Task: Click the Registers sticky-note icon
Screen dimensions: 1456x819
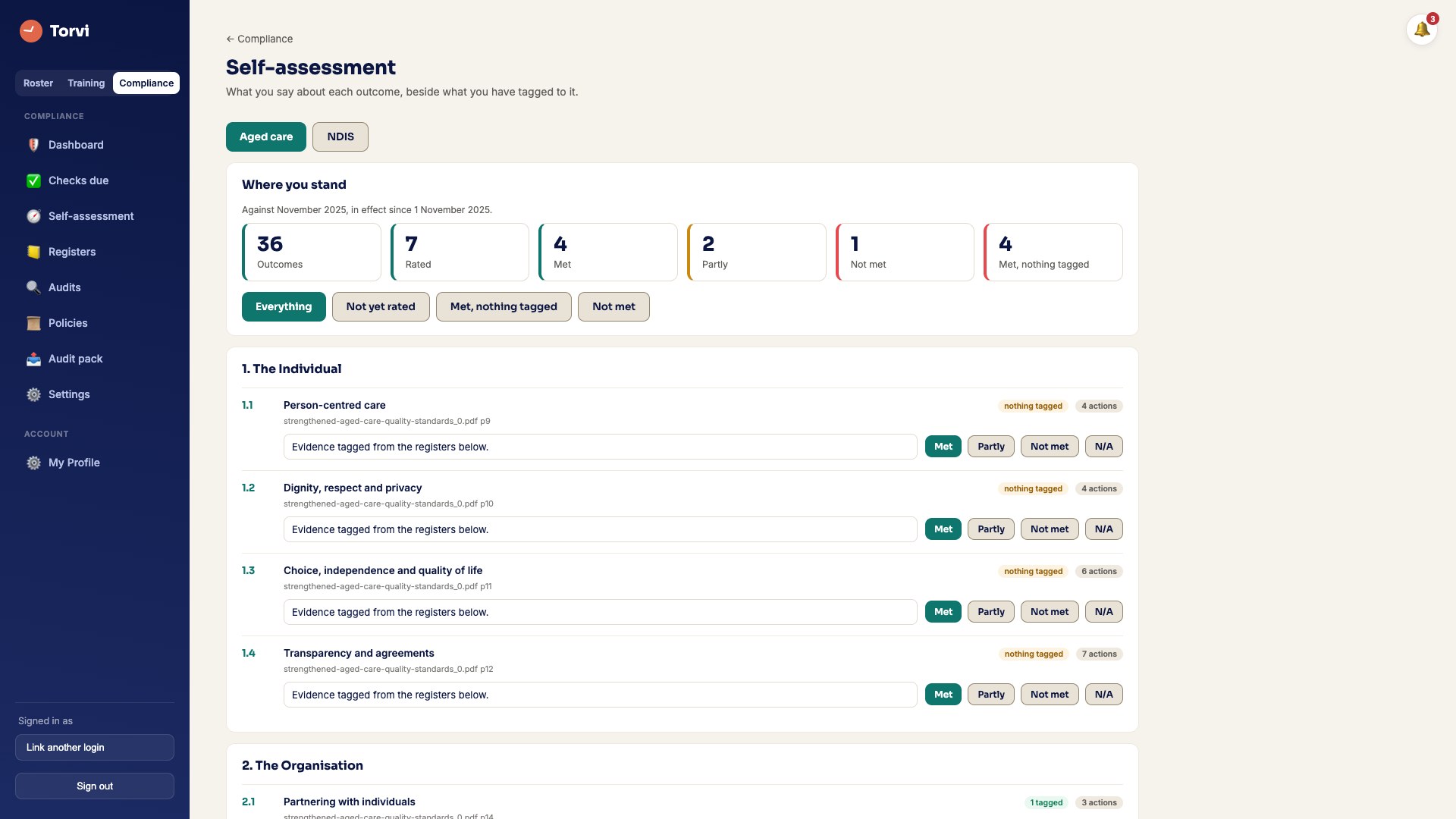Action: click(33, 252)
